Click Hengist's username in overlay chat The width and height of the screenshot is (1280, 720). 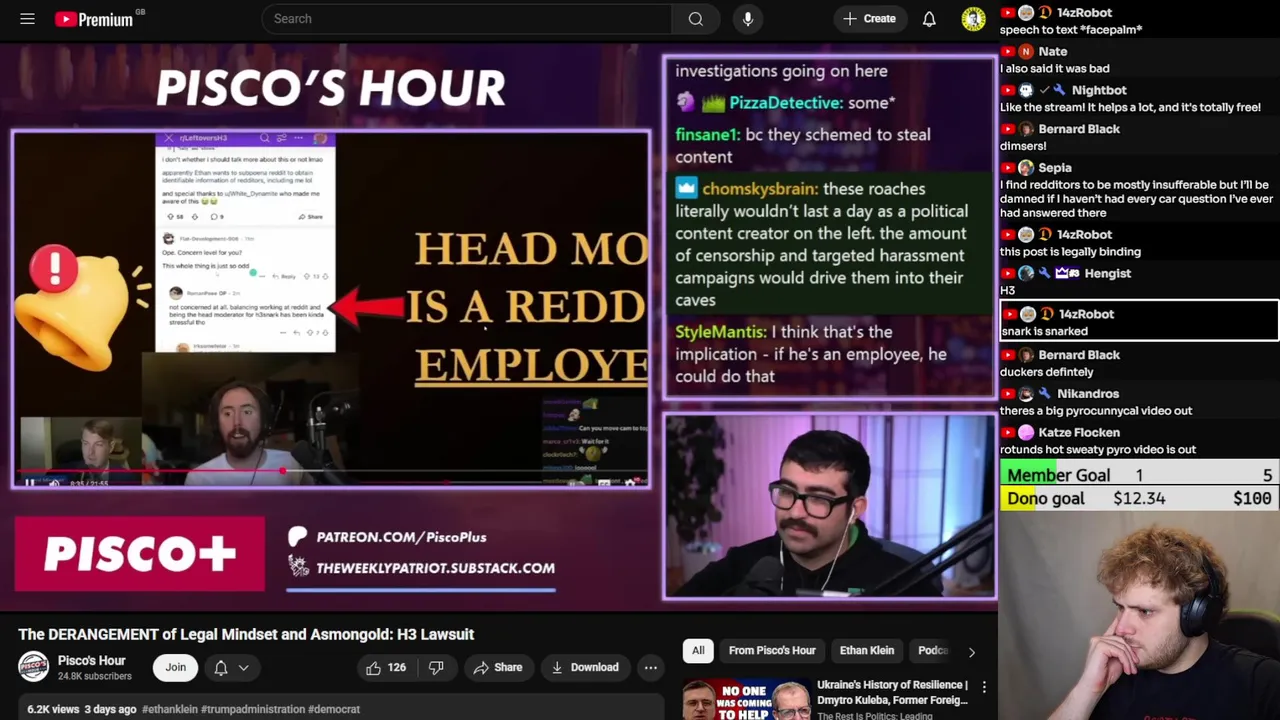1107,273
